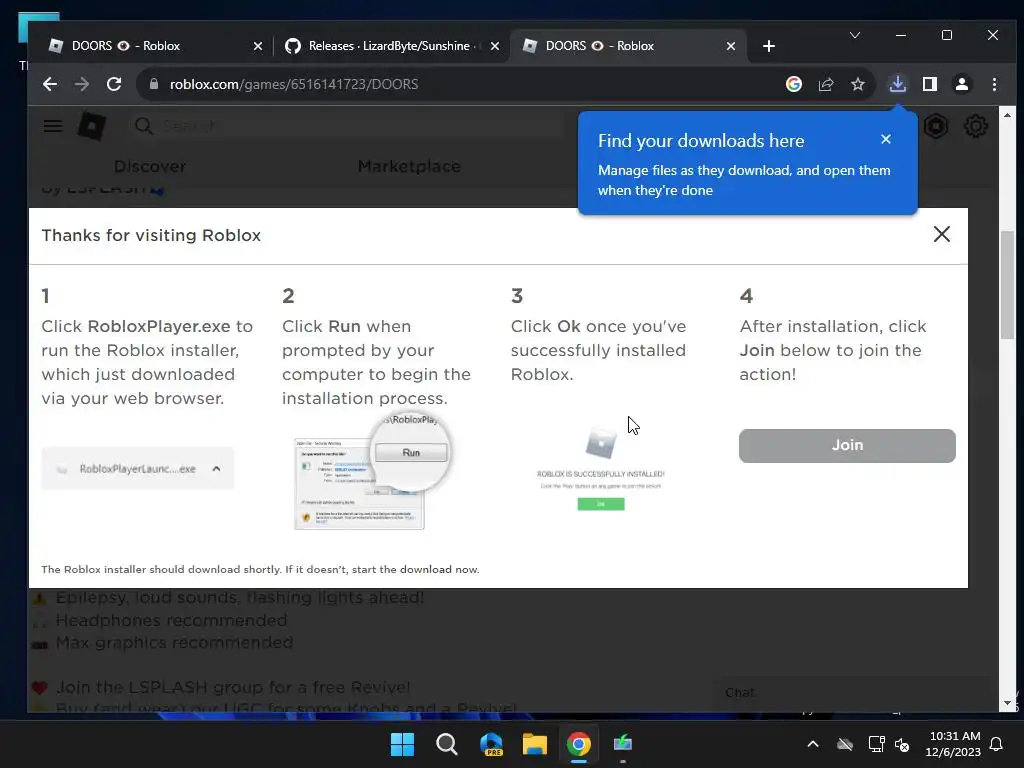
Task: Open the Windows Start menu
Action: click(x=402, y=744)
